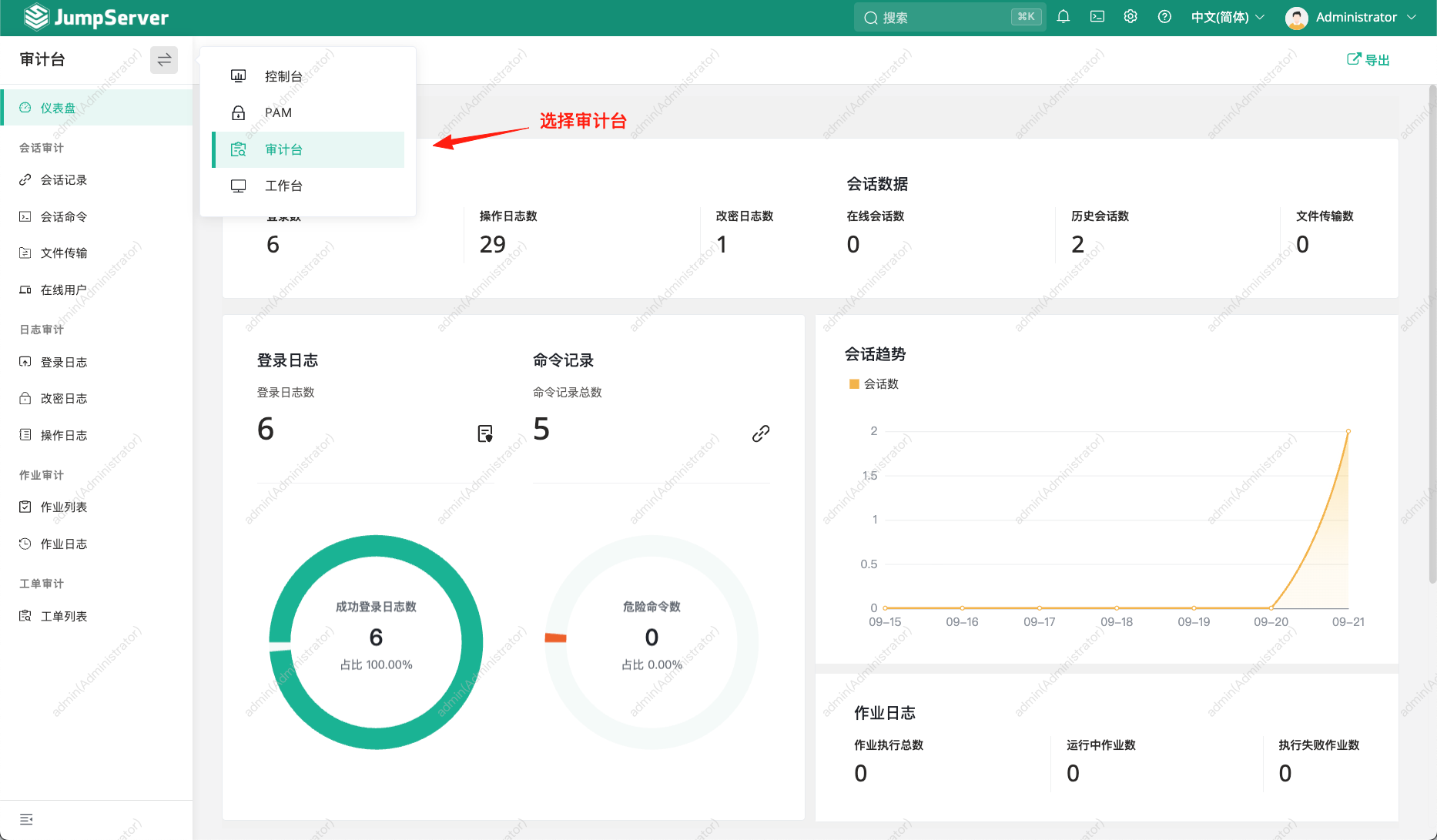The height and width of the screenshot is (840, 1437).
Task: Expand the 中文(简体) language dropdown
Action: pos(1228,17)
